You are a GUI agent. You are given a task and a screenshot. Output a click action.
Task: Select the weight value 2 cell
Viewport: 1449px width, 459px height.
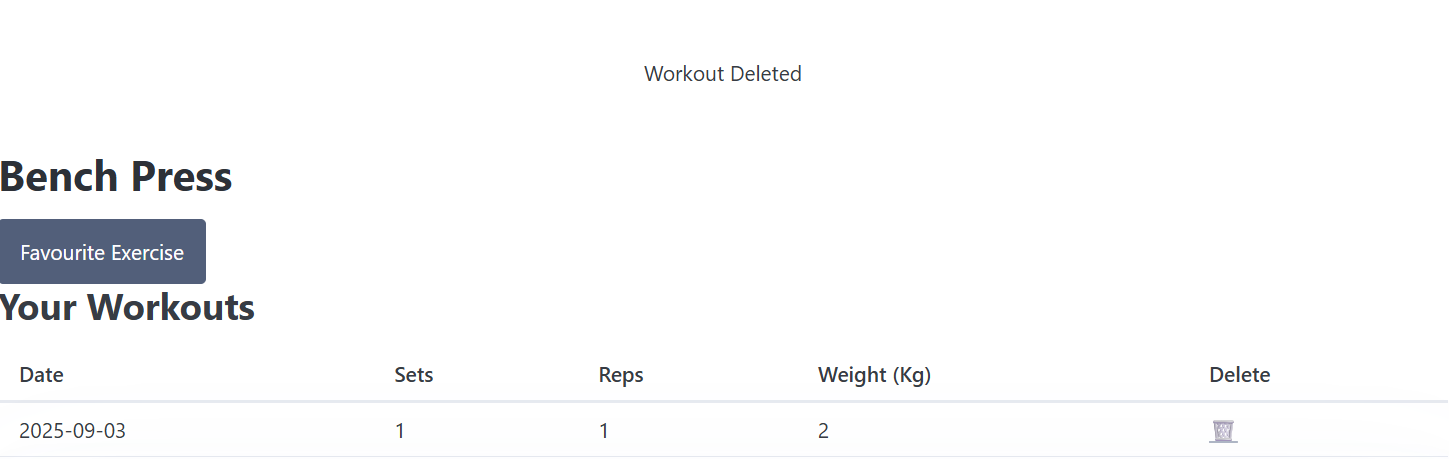click(823, 431)
